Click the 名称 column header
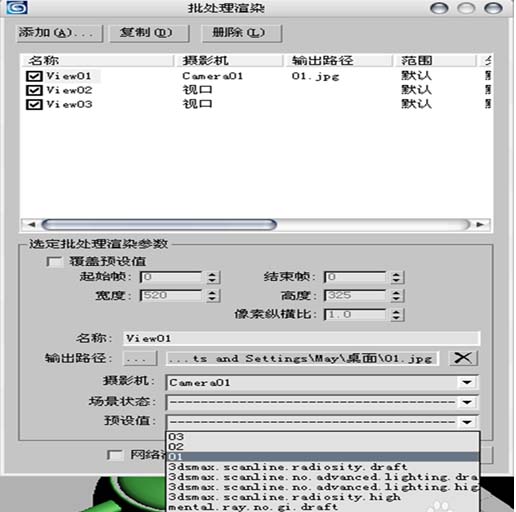The height and width of the screenshot is (512, 516). pyautogui.click(x=97, y=61)
